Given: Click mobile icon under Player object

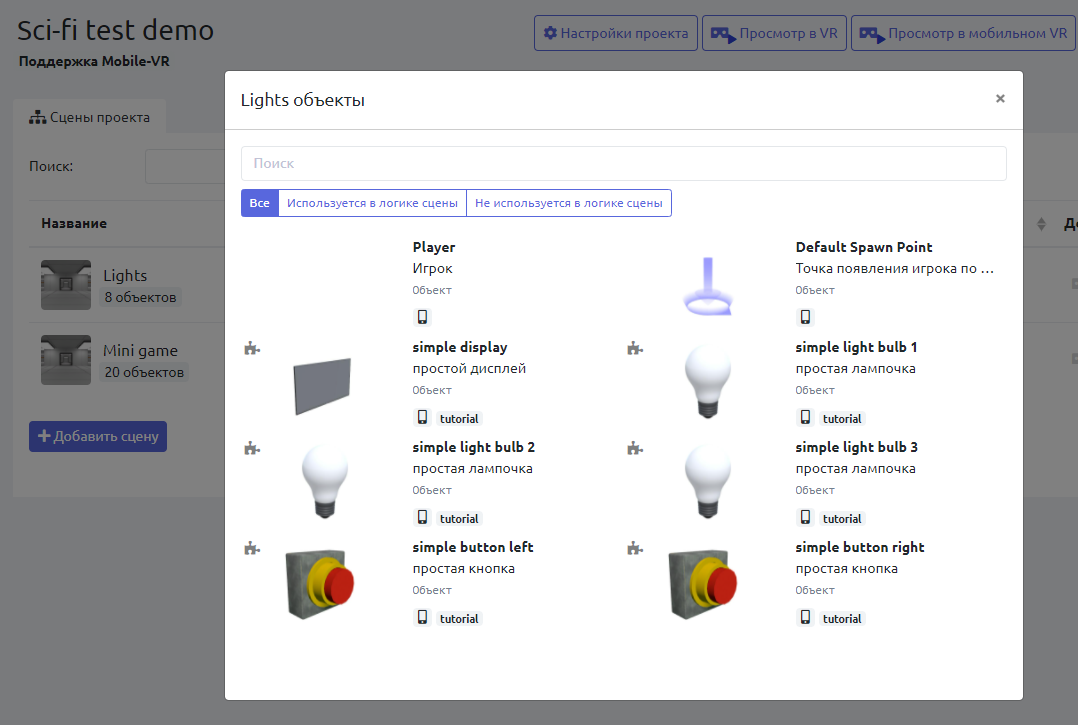Looking at the screenshot, I should (x=422, y=317).
